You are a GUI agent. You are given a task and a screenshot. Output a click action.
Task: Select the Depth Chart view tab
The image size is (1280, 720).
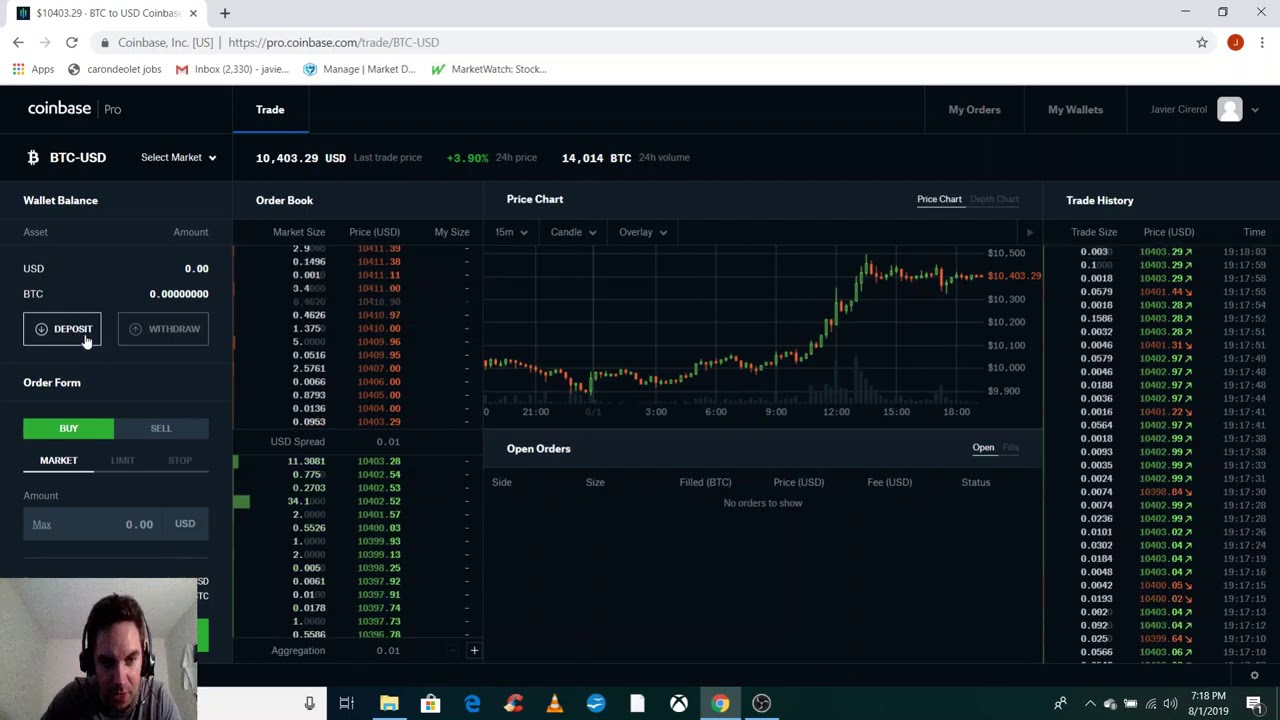[994, 199]
